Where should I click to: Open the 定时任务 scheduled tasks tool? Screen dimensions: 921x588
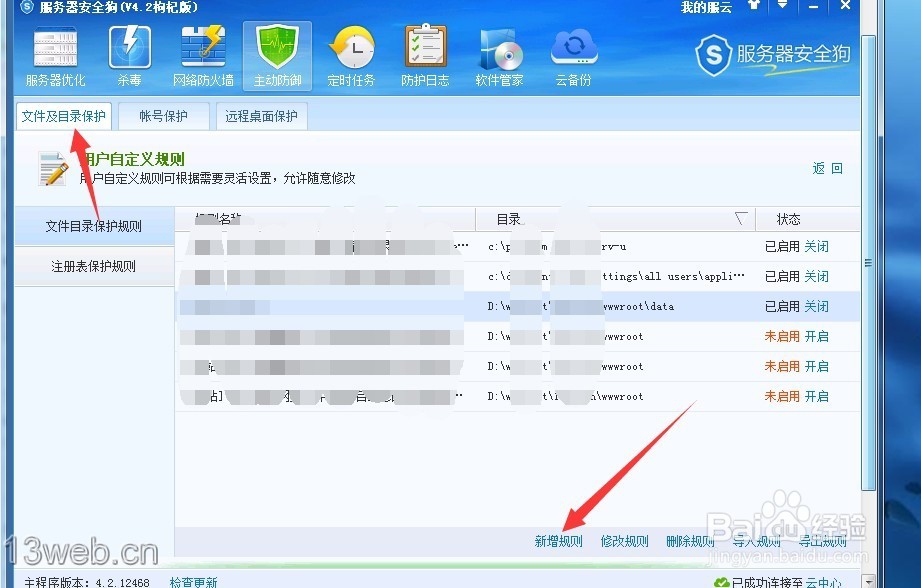(350, 55)
